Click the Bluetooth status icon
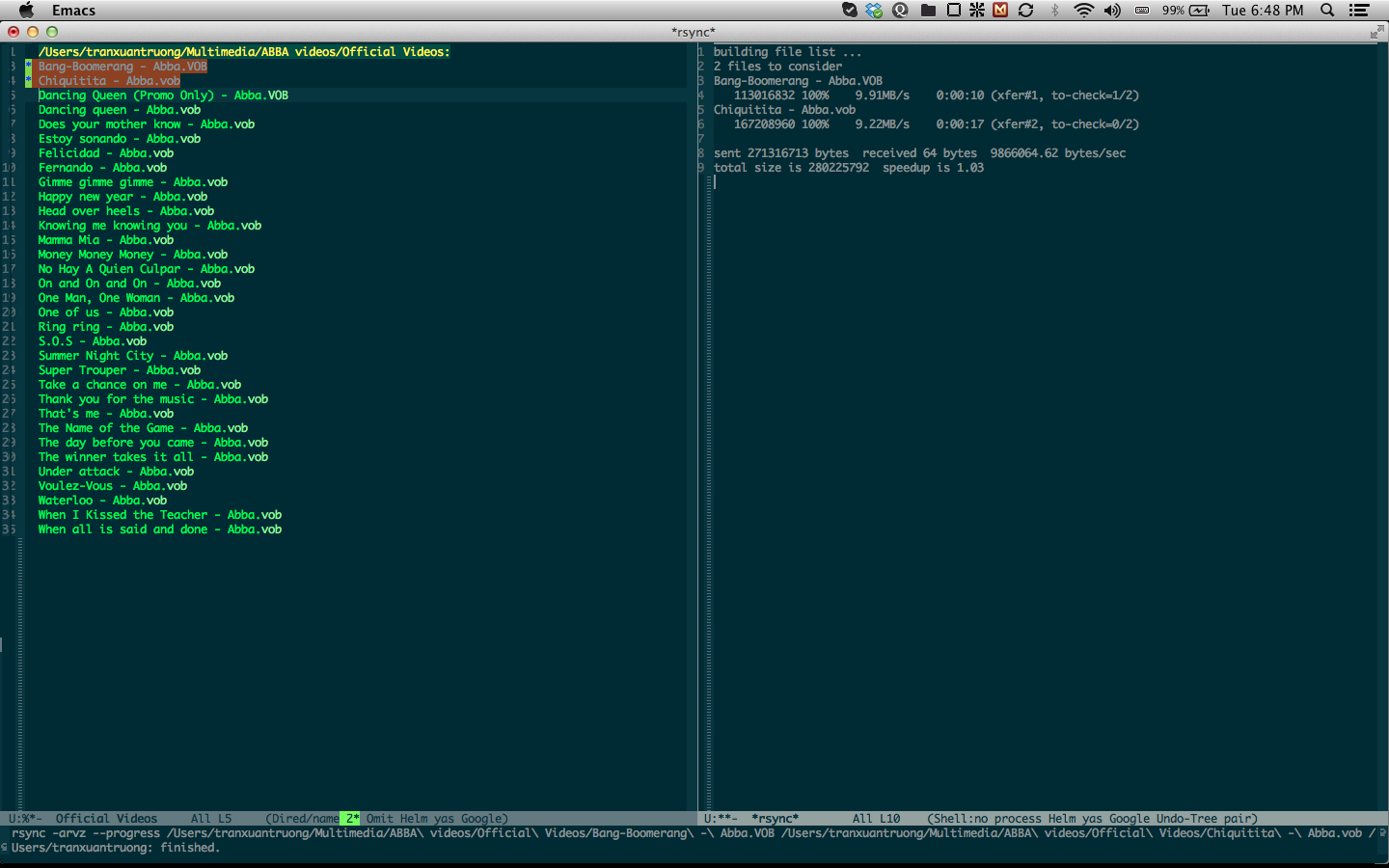Screen dimensions: 1389x868 click(1054, 10)
